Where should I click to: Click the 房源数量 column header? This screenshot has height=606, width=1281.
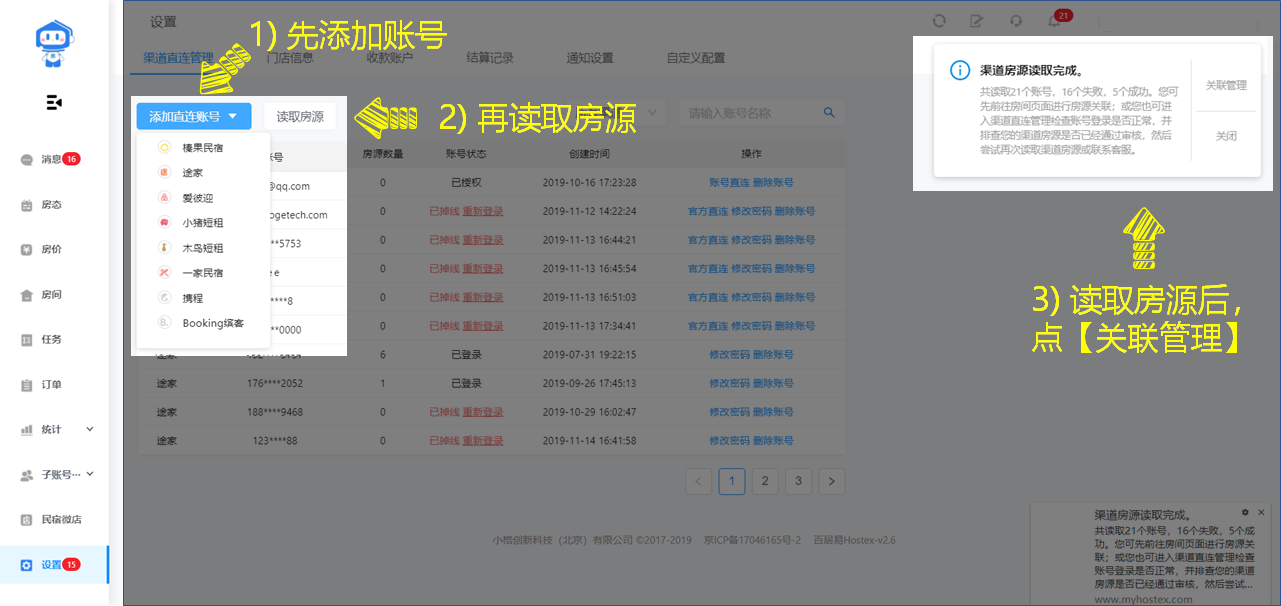(382, 154)
